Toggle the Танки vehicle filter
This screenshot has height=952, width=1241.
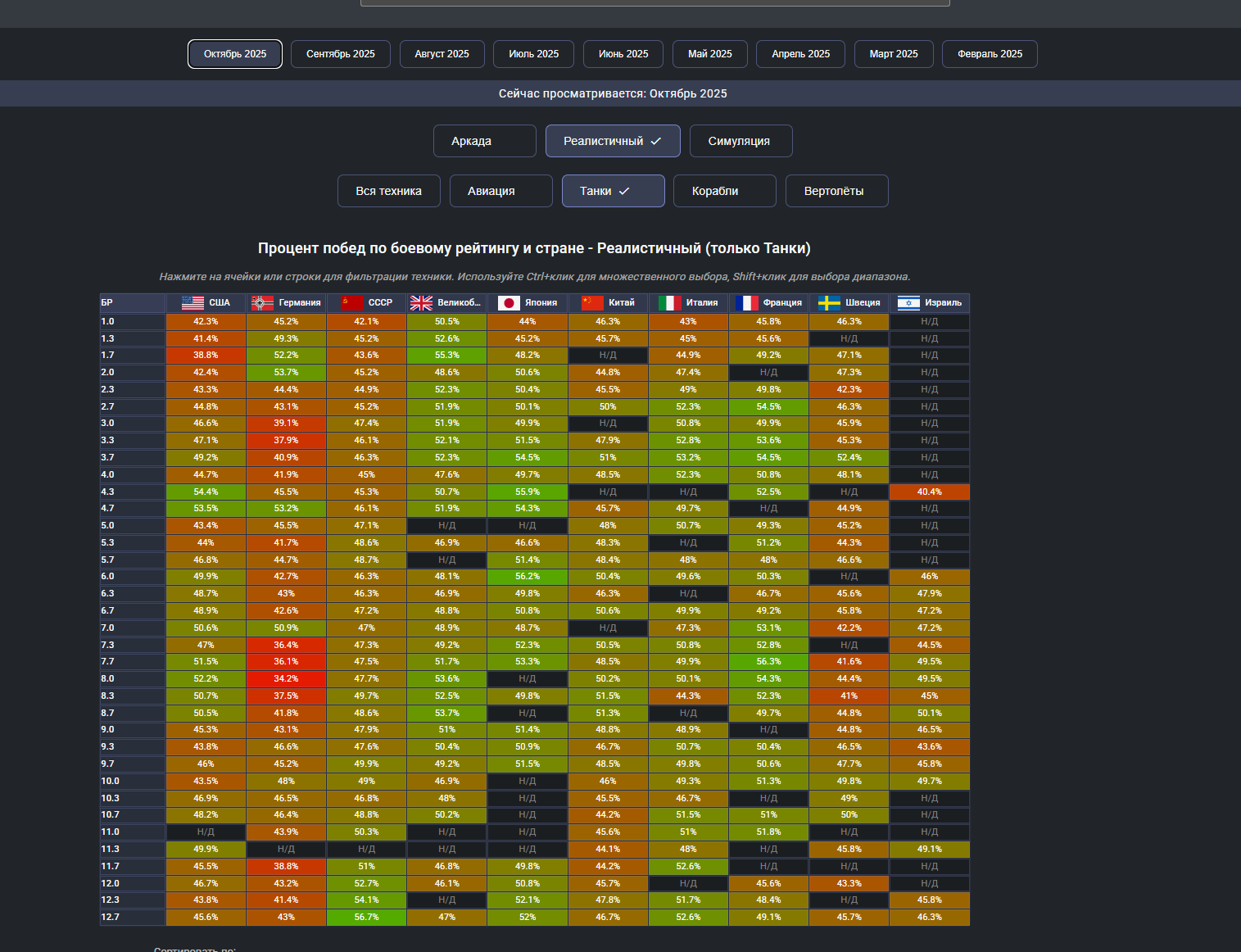pyautogui.click(x=614, y=191)
